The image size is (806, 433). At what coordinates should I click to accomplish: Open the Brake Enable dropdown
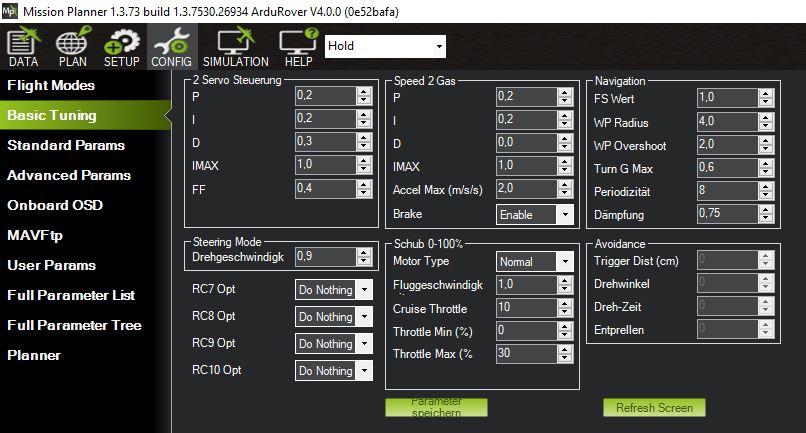tap(535, 214)
